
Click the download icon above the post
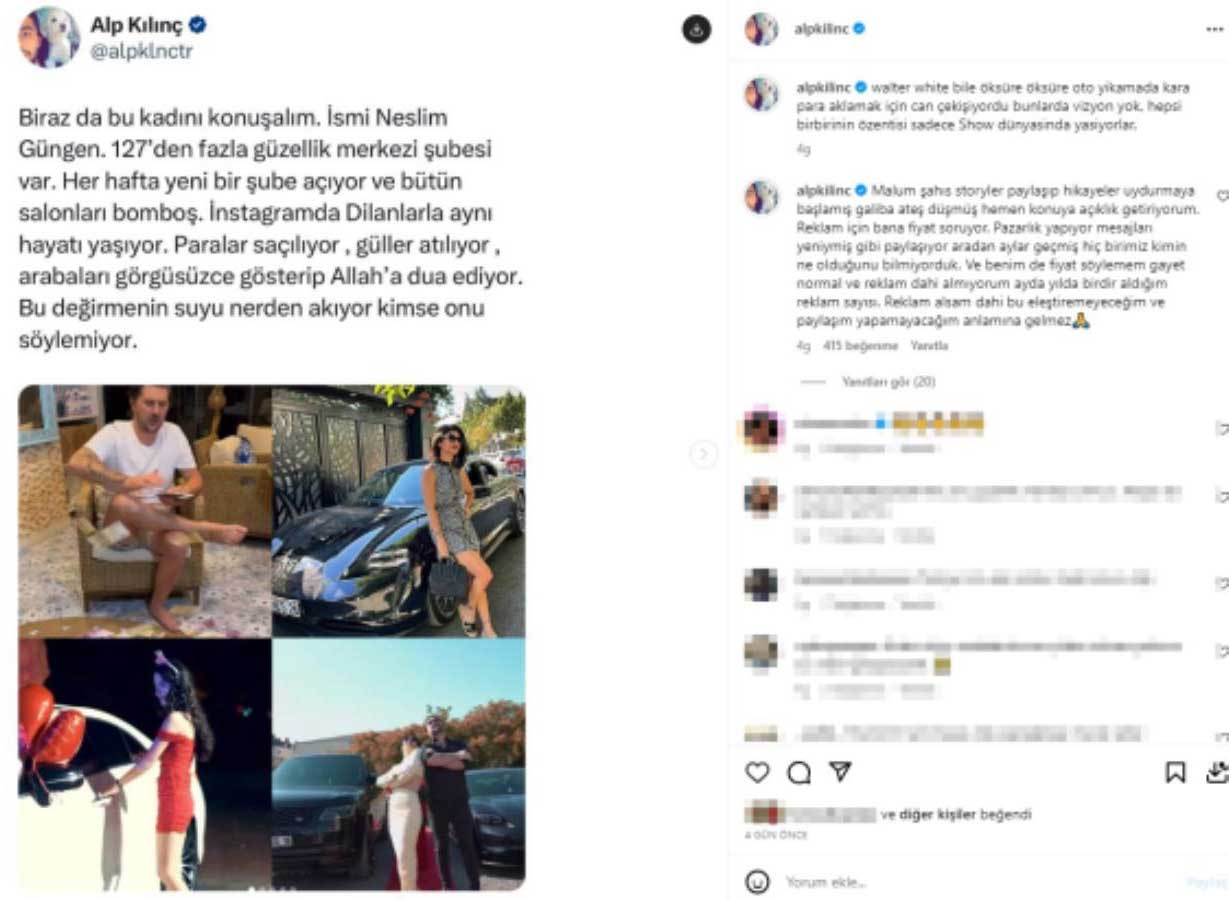pyautogui.click(x=697, y=30)
